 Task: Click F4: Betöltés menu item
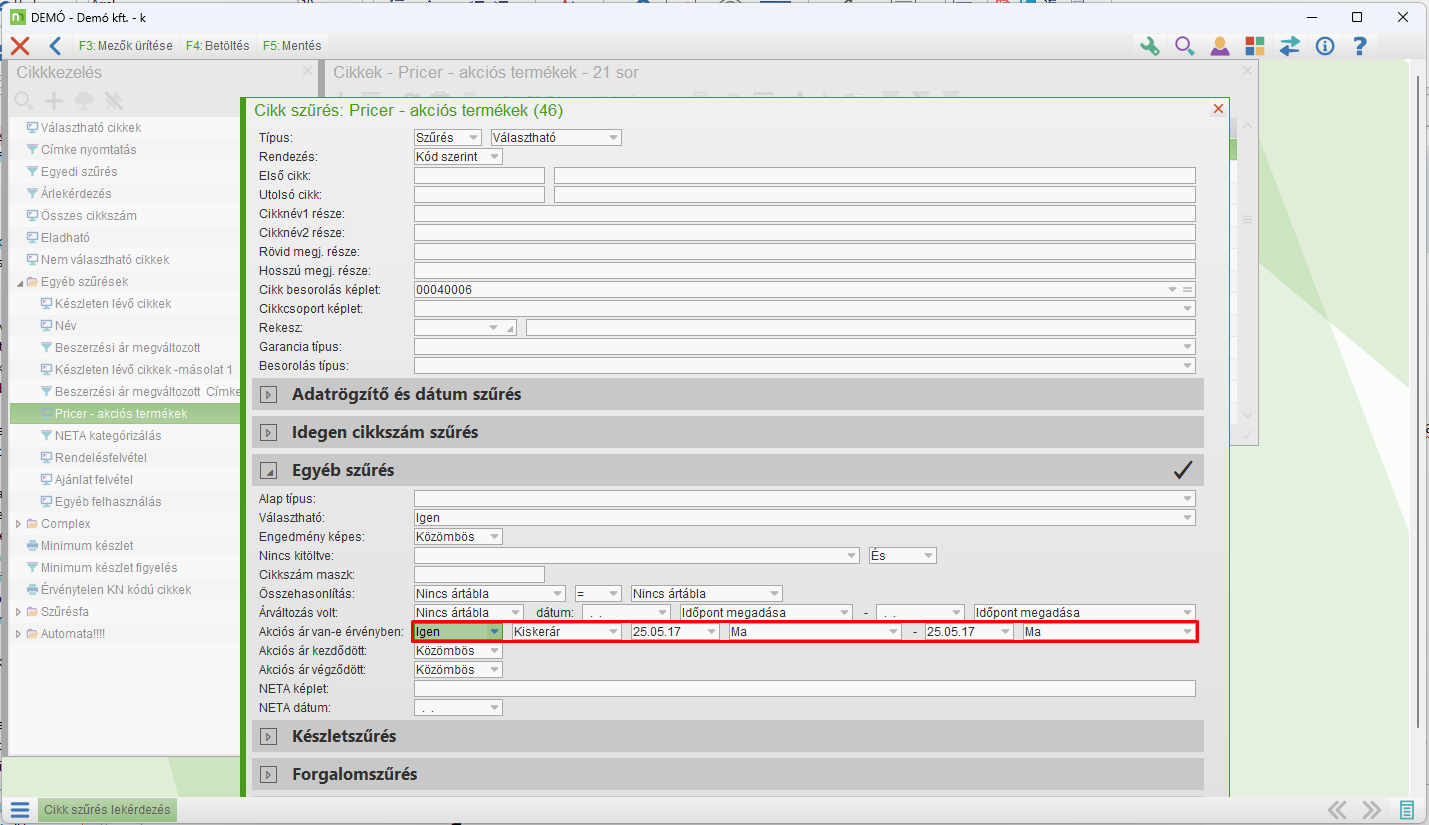(x=217, y=46)
